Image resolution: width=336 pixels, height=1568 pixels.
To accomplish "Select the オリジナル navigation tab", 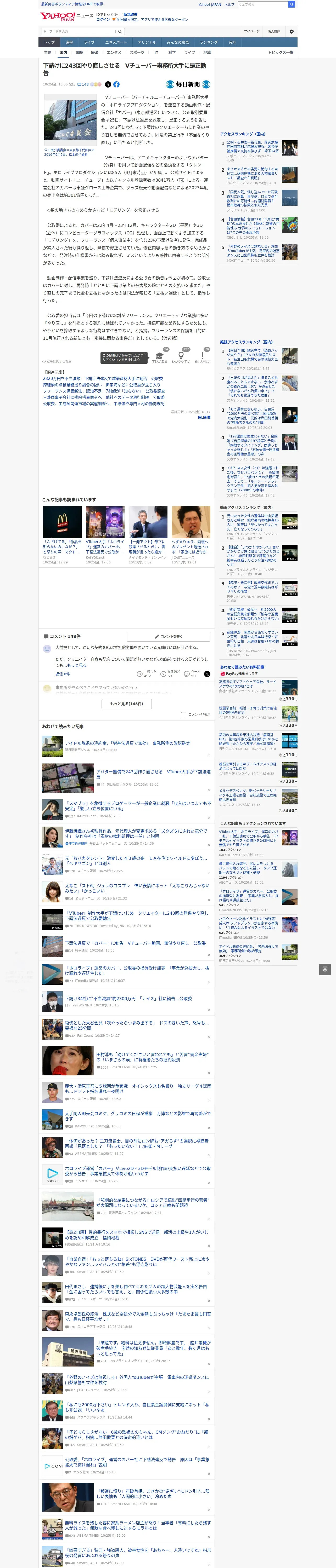I will click(x=147, y=43).
